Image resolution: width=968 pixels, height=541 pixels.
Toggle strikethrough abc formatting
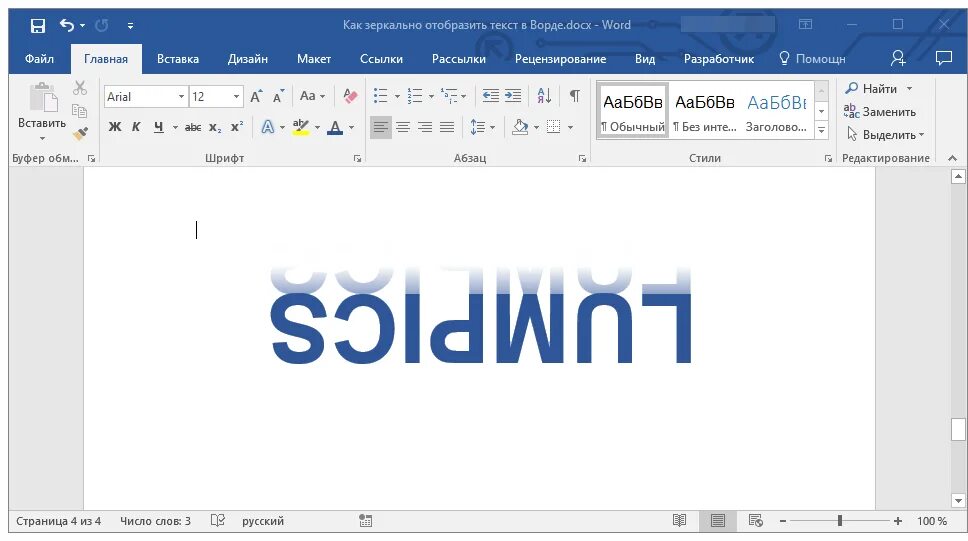[193, 127]
